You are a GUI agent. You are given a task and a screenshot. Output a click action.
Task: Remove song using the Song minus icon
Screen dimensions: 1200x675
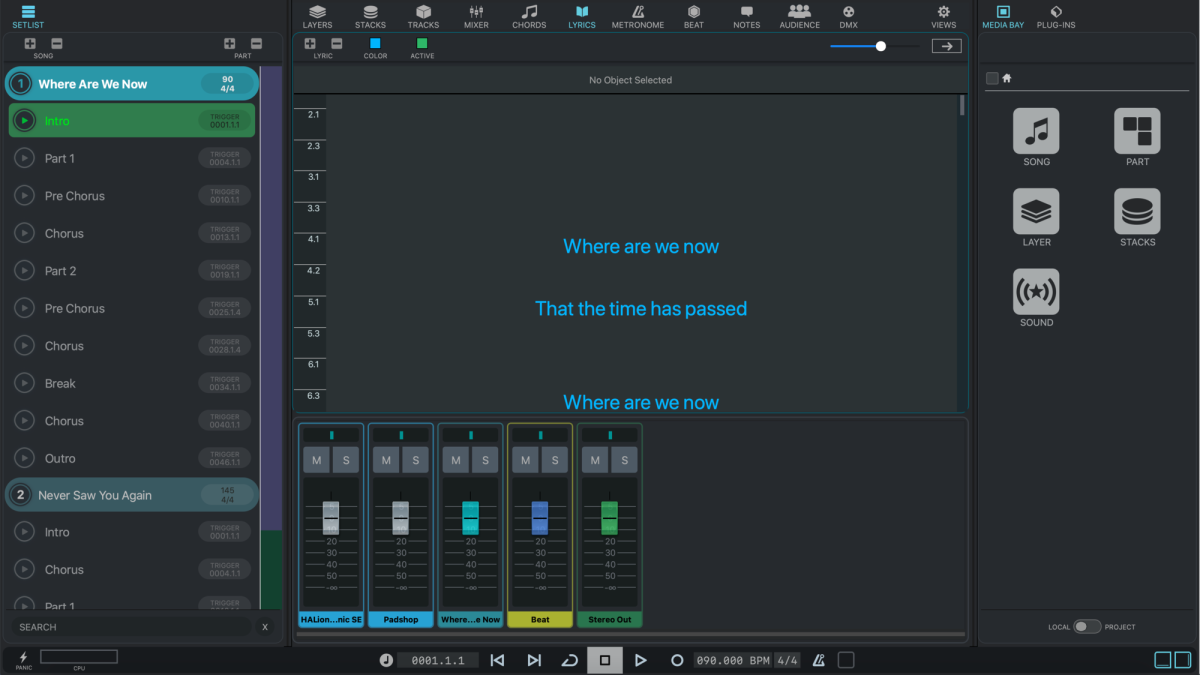(x=57, y=44)
